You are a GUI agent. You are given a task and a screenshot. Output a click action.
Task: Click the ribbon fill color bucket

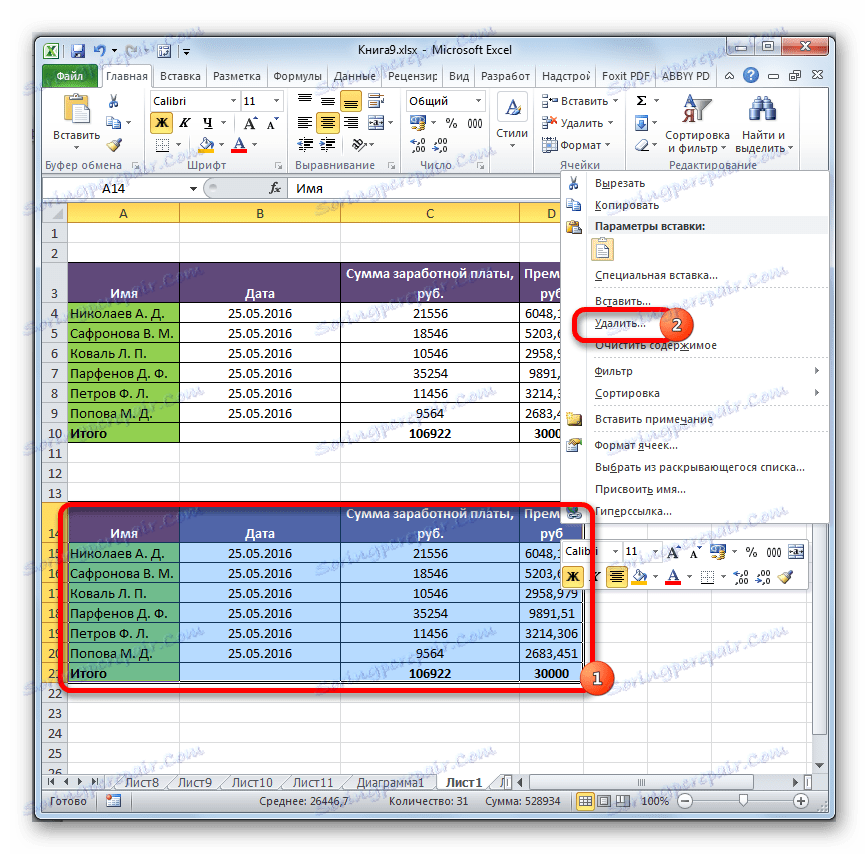coord(206,145)
